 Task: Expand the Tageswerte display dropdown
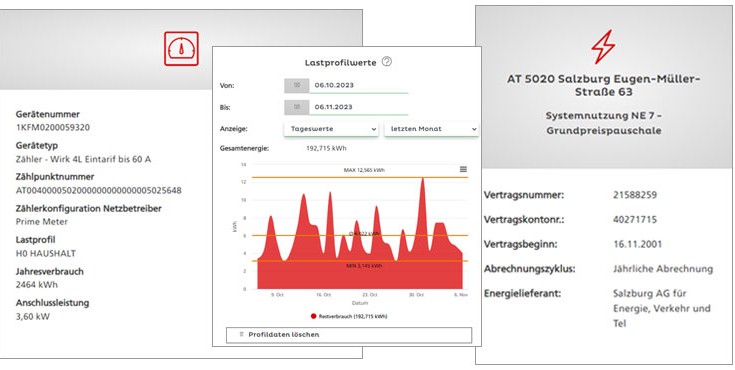[331, 129]
